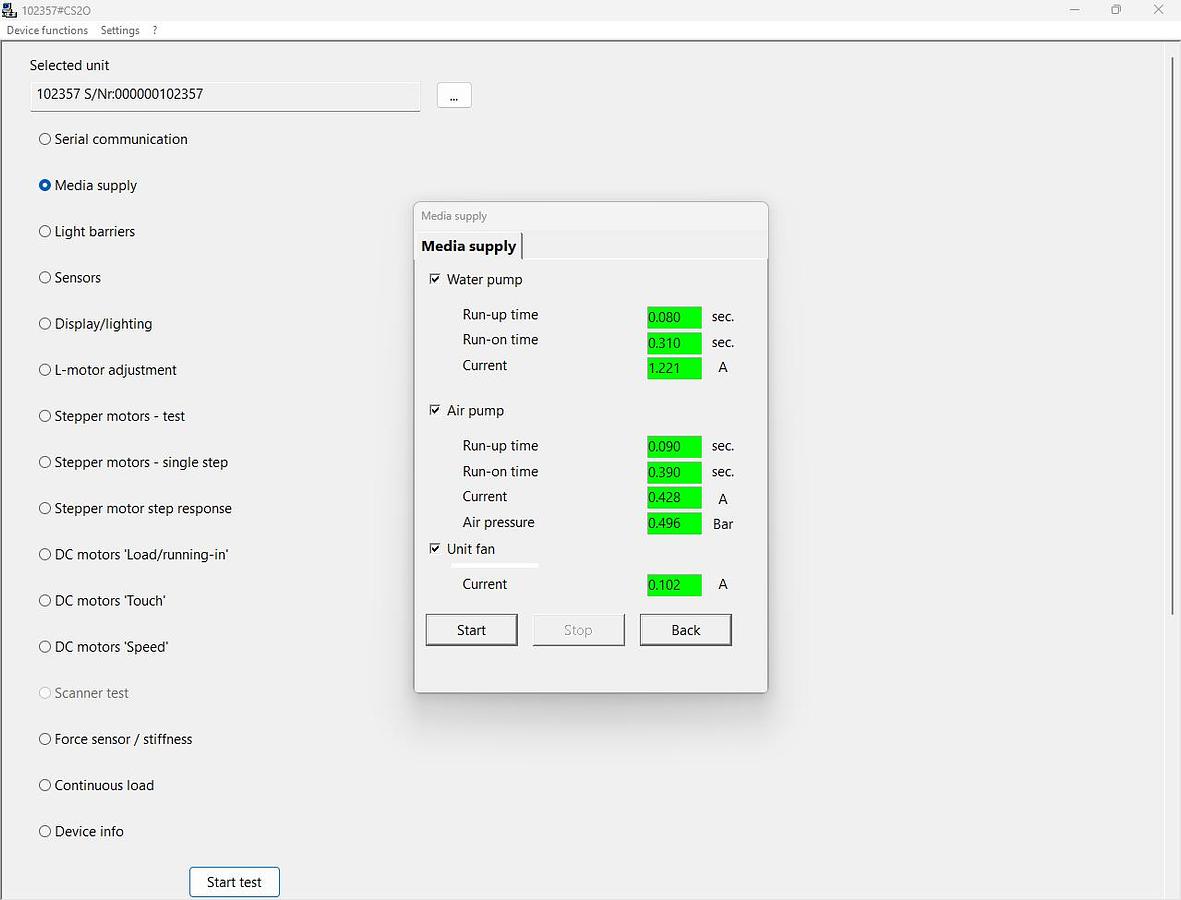Disable the Unit fan checkbox

(435, 548)
